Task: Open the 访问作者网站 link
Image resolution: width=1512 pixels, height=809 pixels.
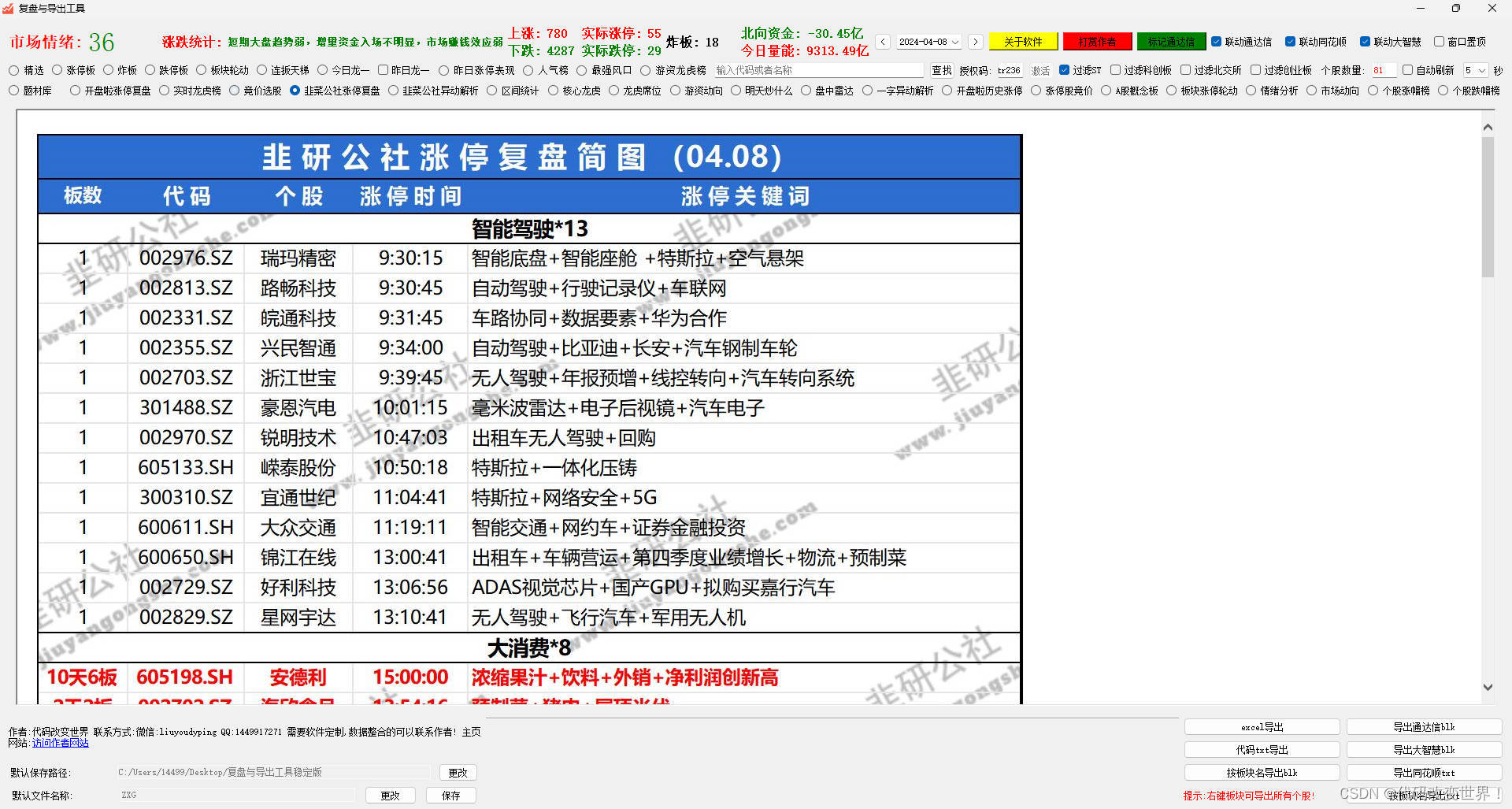Action: (61, 743)
